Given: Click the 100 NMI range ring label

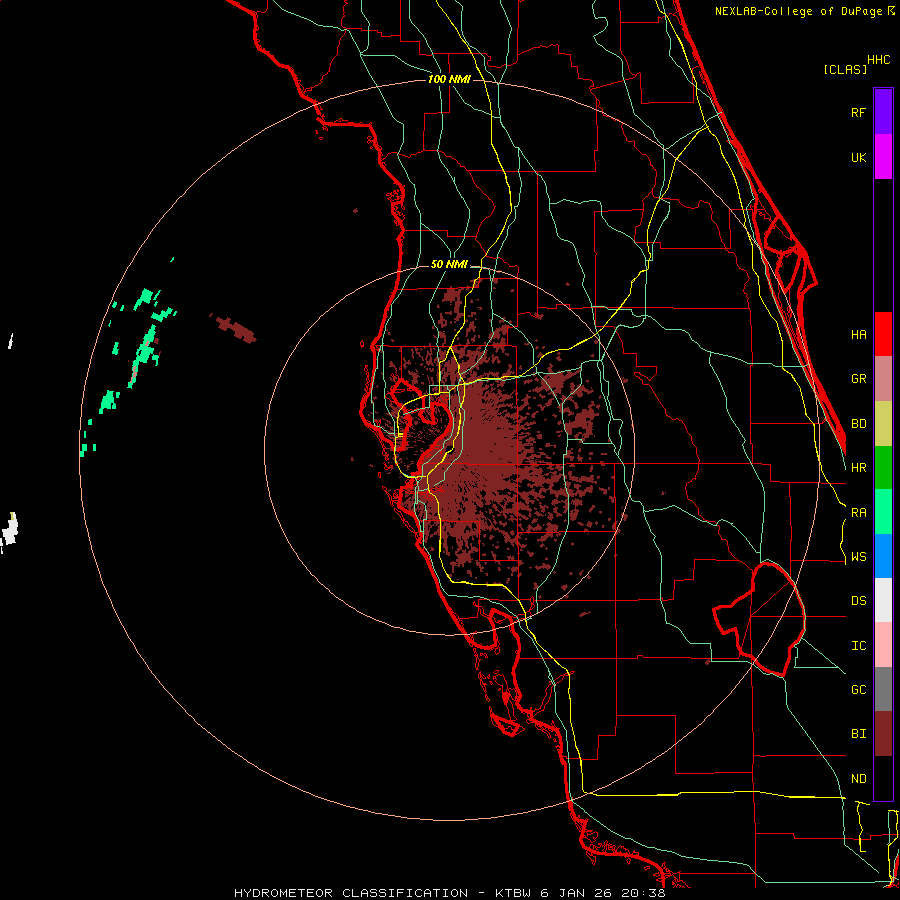Looking at the screenshot, I should pos(449,79).
